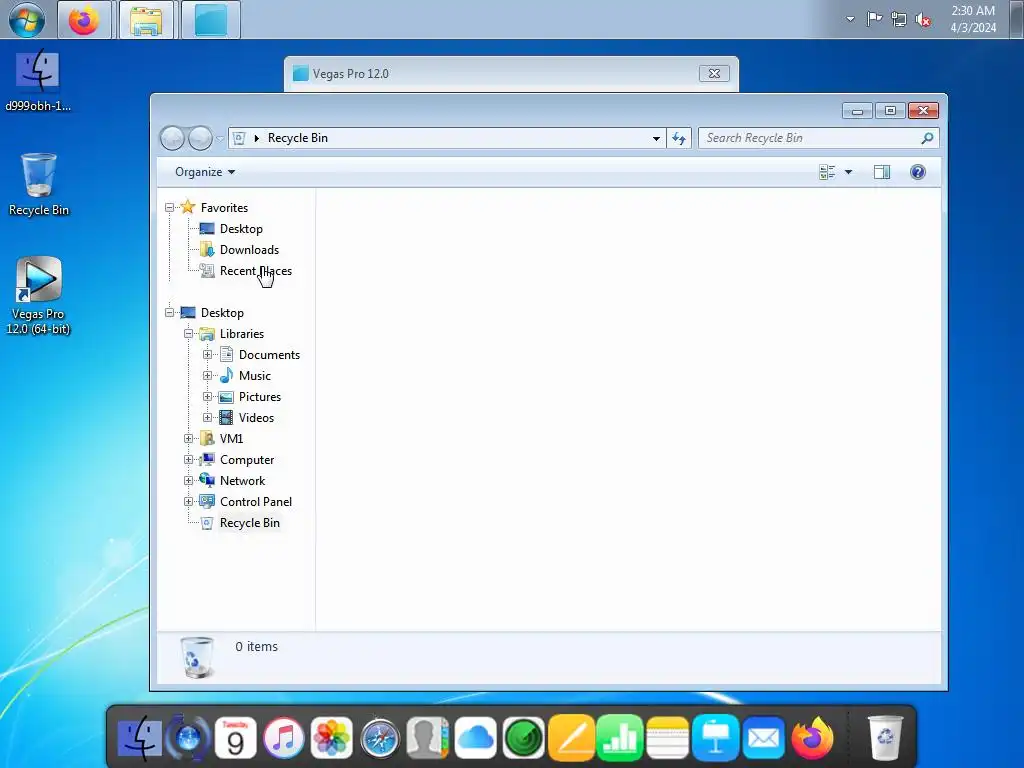The width and height of the screenshot is (1024, 768).
Task: Show the clock reading 2:30 AM
Action: coord(973,19)
